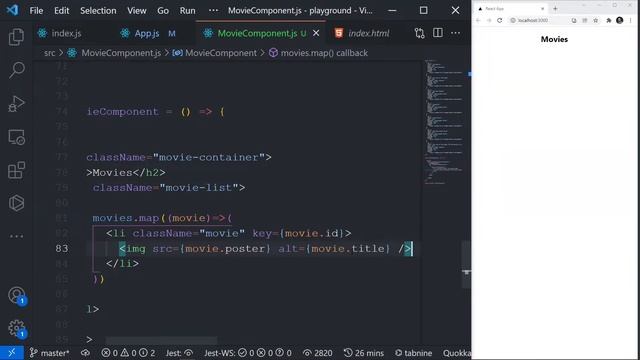Open the browser profile avatar
This screenshot has width=640, height=360.
[620, 20]
